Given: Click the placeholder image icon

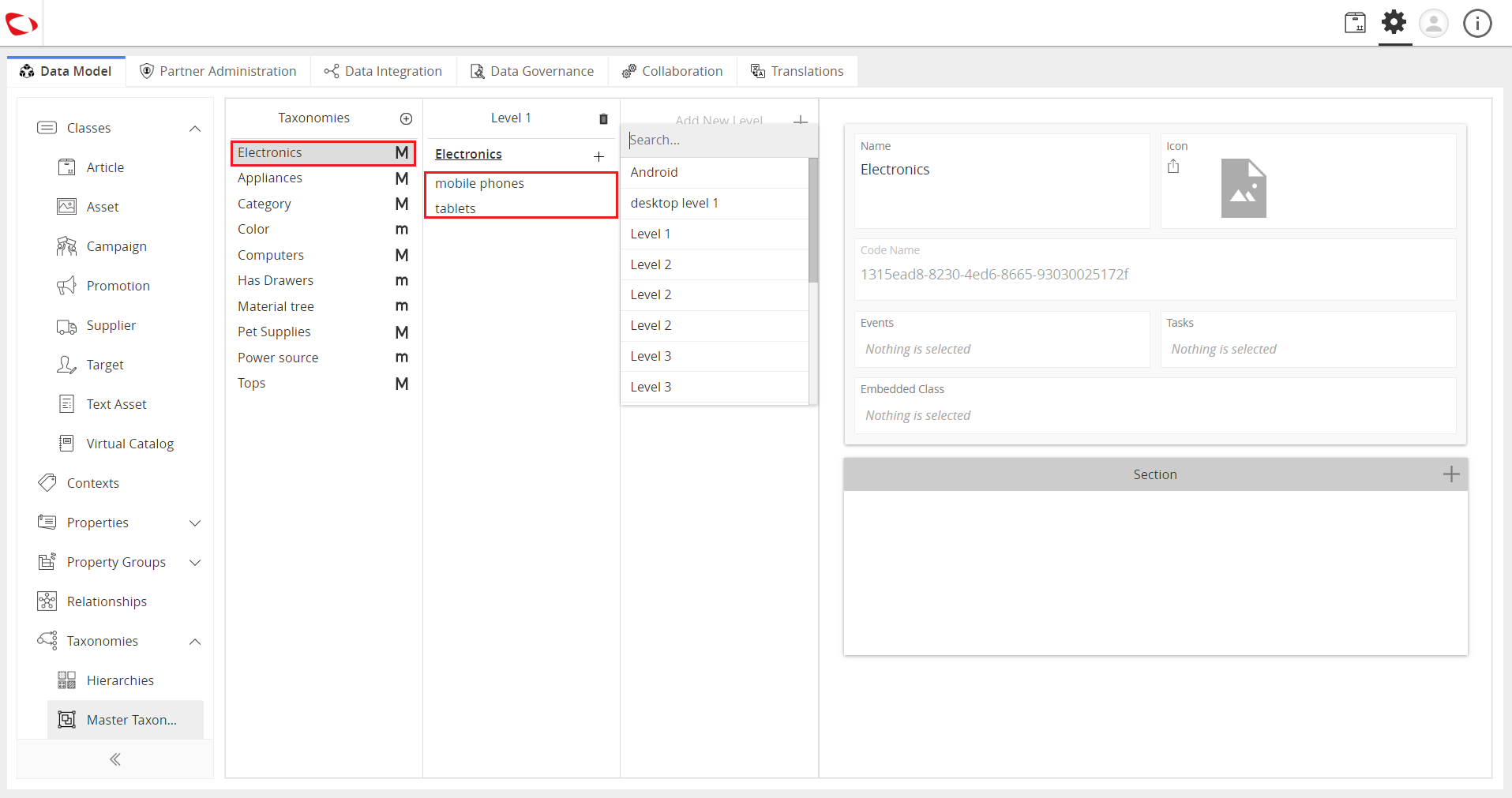Looking at the screenshot, I should 1244,188.
